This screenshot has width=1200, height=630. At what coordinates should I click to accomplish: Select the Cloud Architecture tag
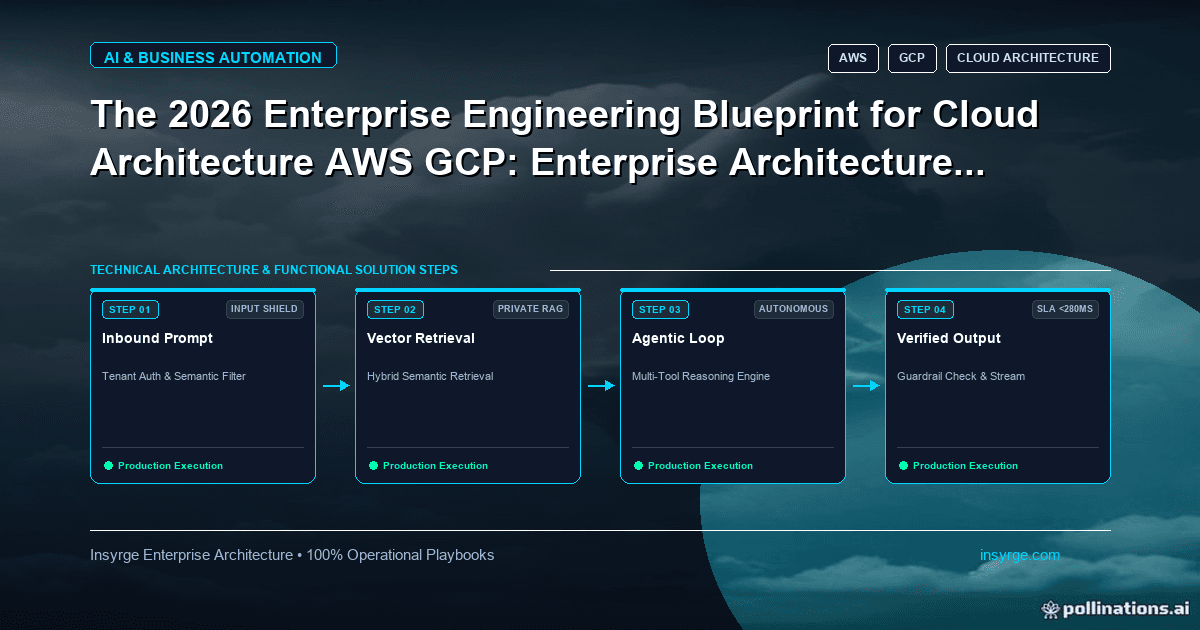click(x=1028, y=58)
